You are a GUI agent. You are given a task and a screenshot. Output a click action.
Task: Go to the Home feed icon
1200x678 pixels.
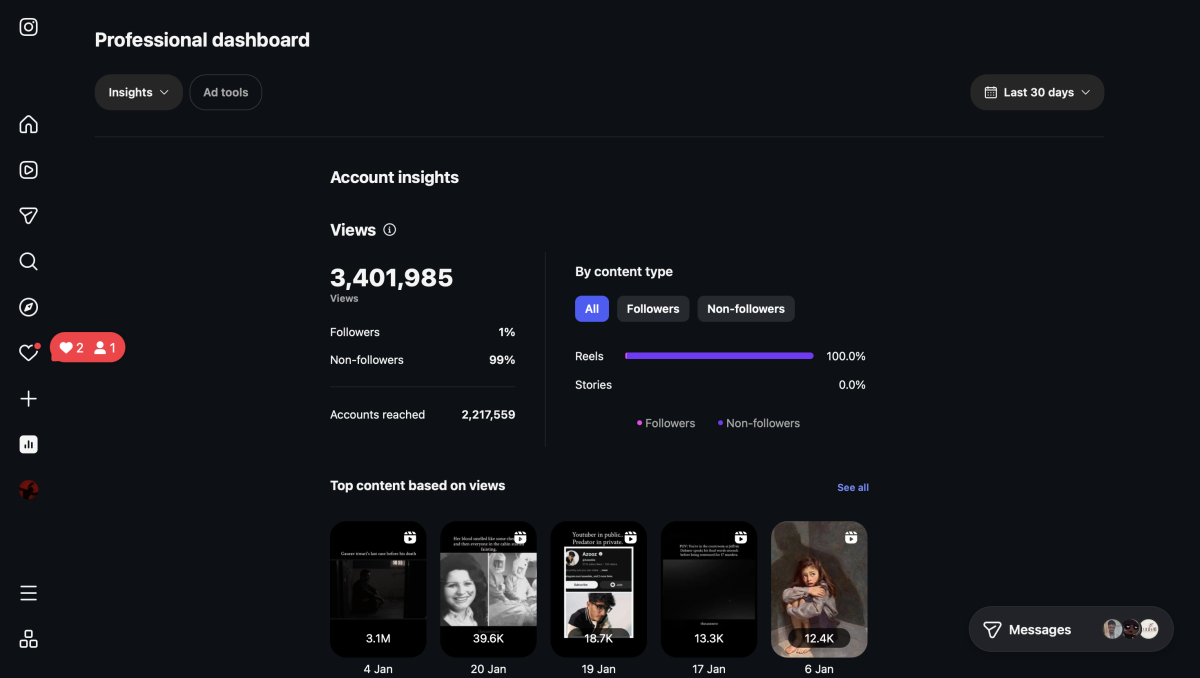[29, 124]
